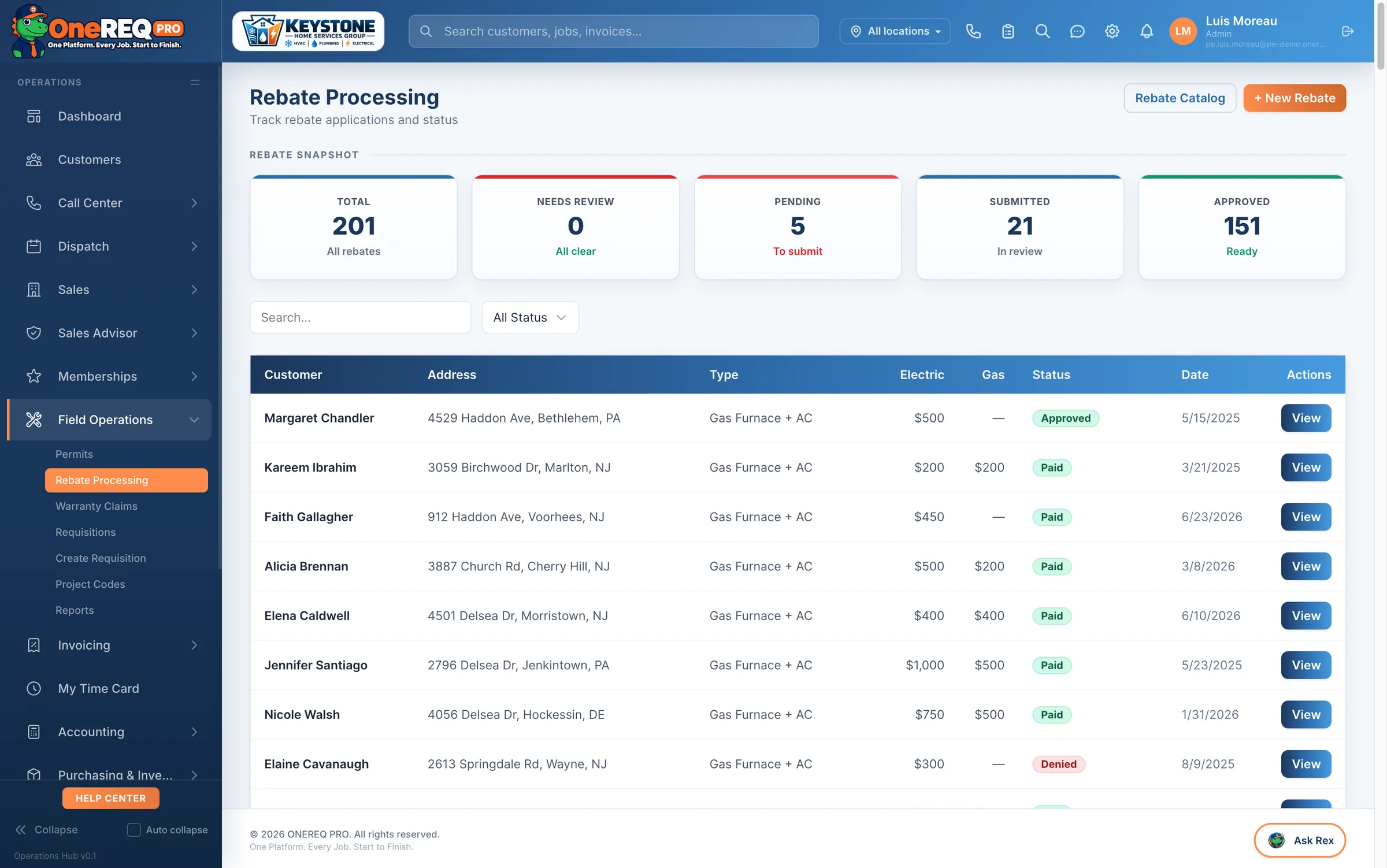1387x868 pixels.
Task: Click the Accounting calculator icon
Action: 34,732
